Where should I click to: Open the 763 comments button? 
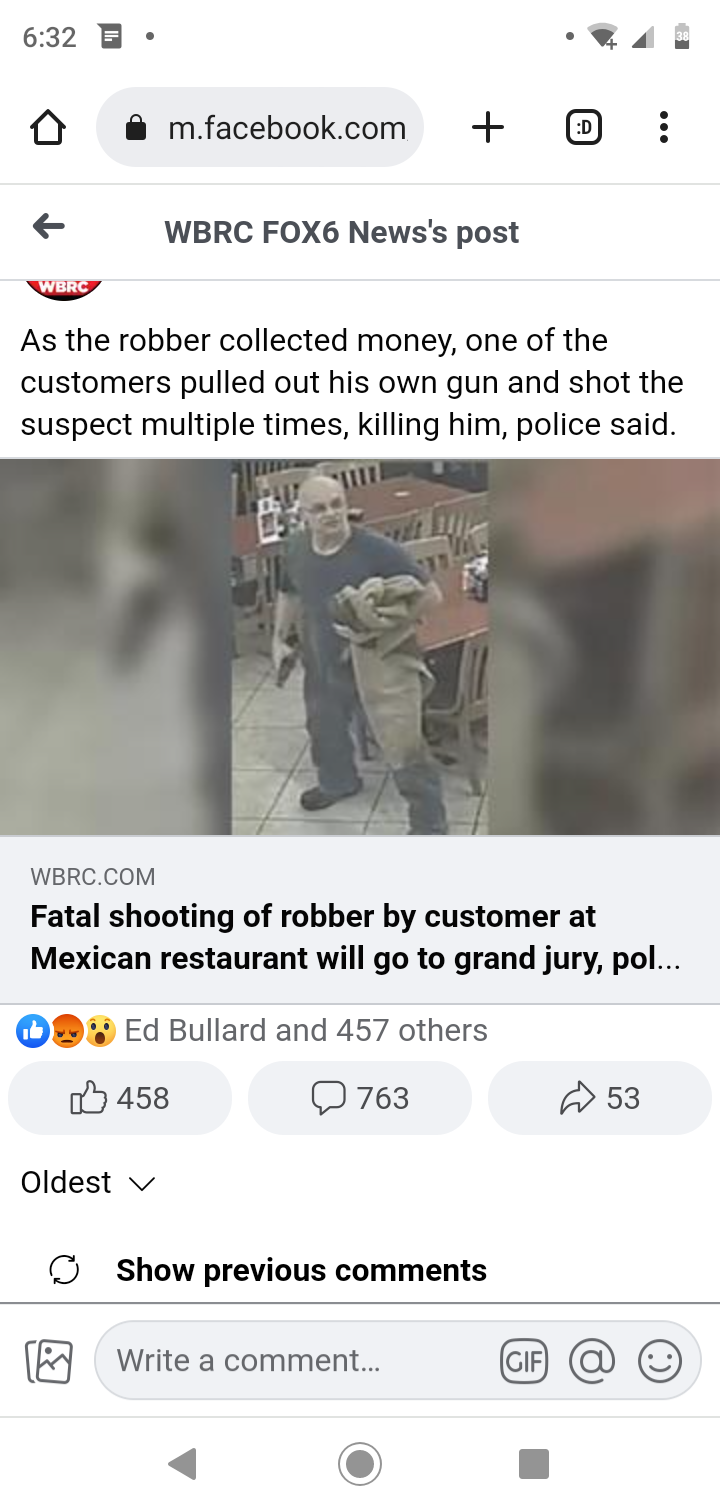click(x=360, y=1098)
